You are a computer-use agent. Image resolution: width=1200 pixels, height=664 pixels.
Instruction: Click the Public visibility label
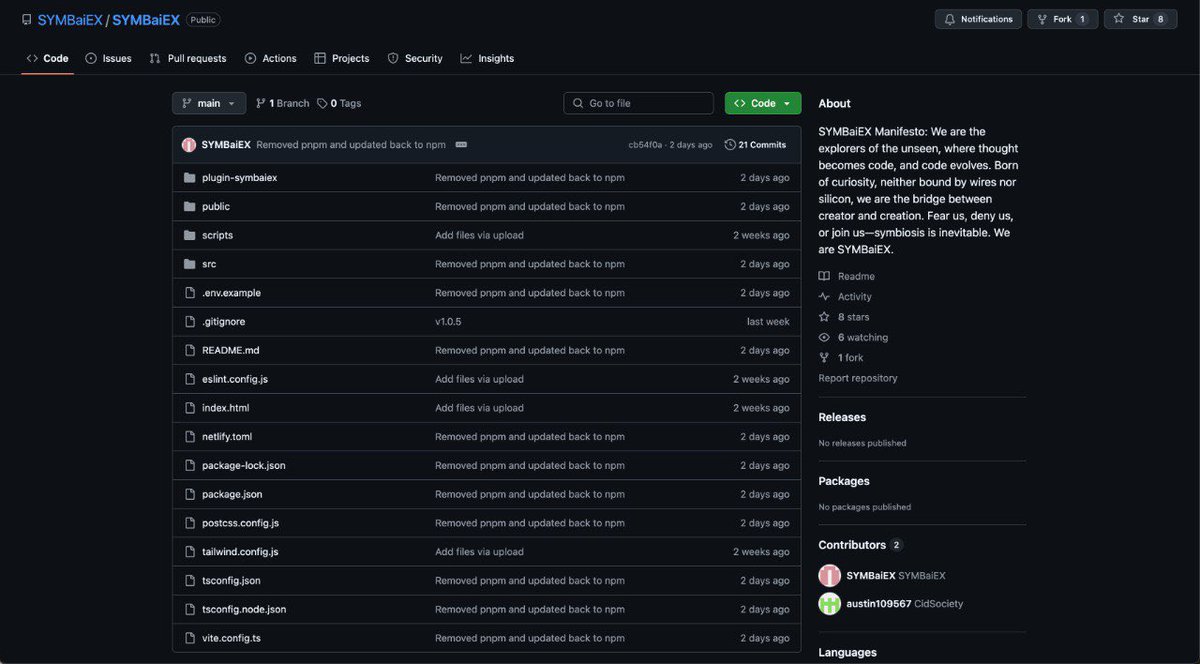pos(203,19)
